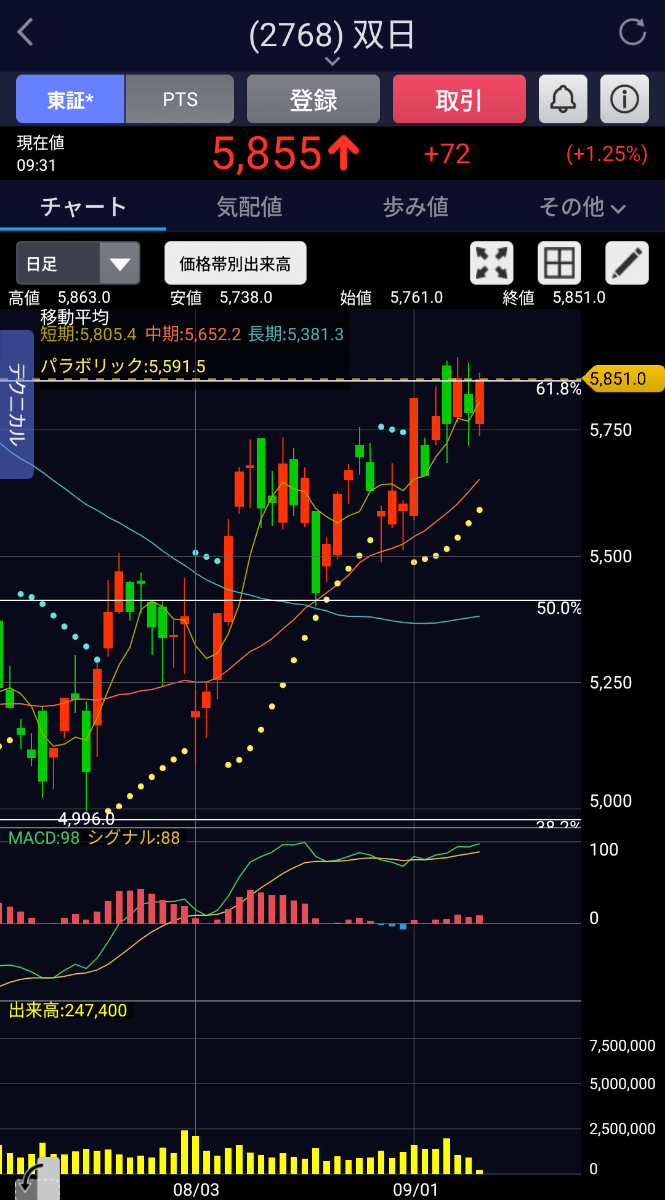The image size is (665, 1200).
Task: Open the 日足 timeframe dropdown
Action: [78, 263]
